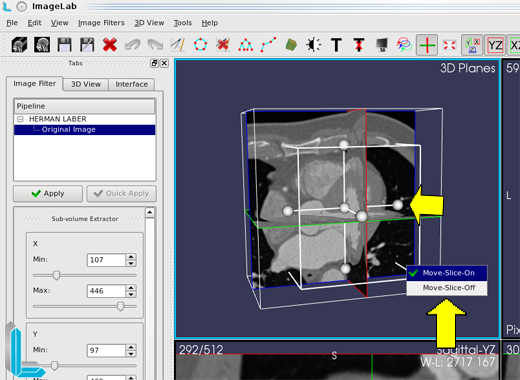
Task: Click the crossed-out annotations remove icon
Action: pos(223,45)
